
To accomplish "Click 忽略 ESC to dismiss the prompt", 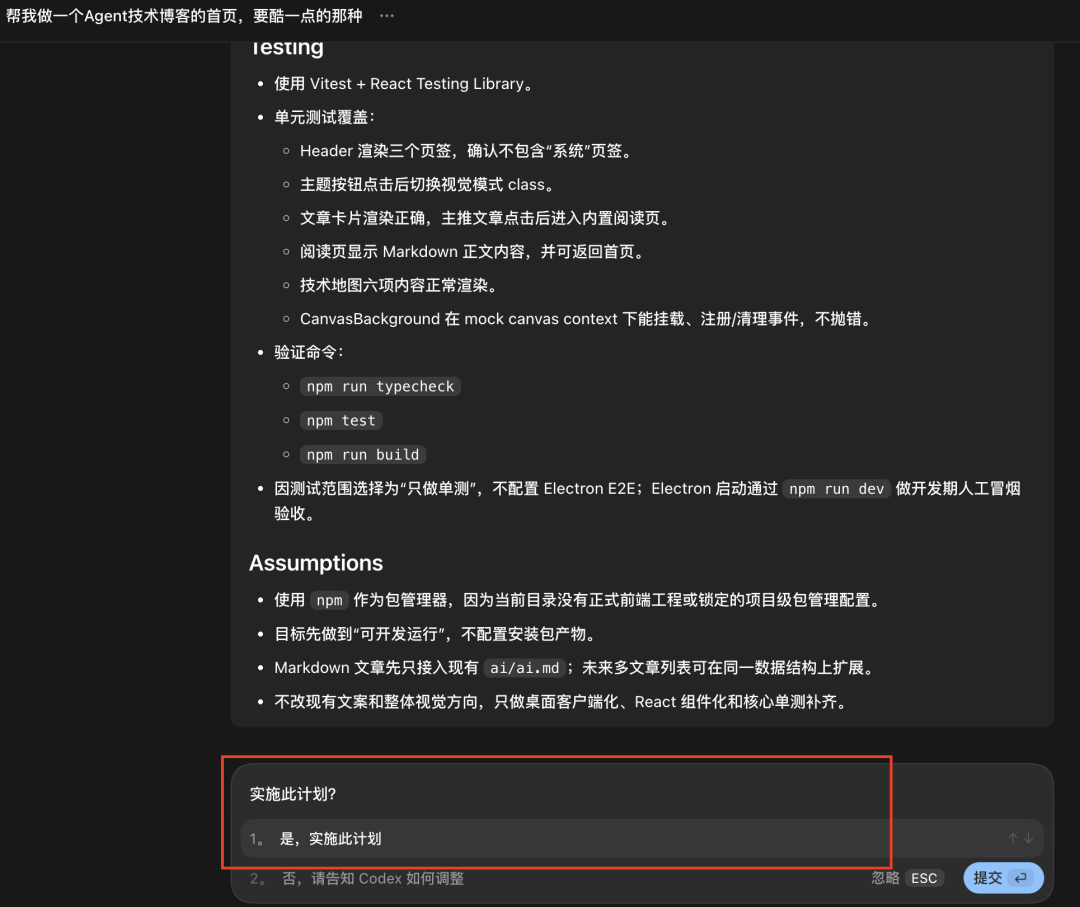I will pyautogui.click(x=906, y=878).
